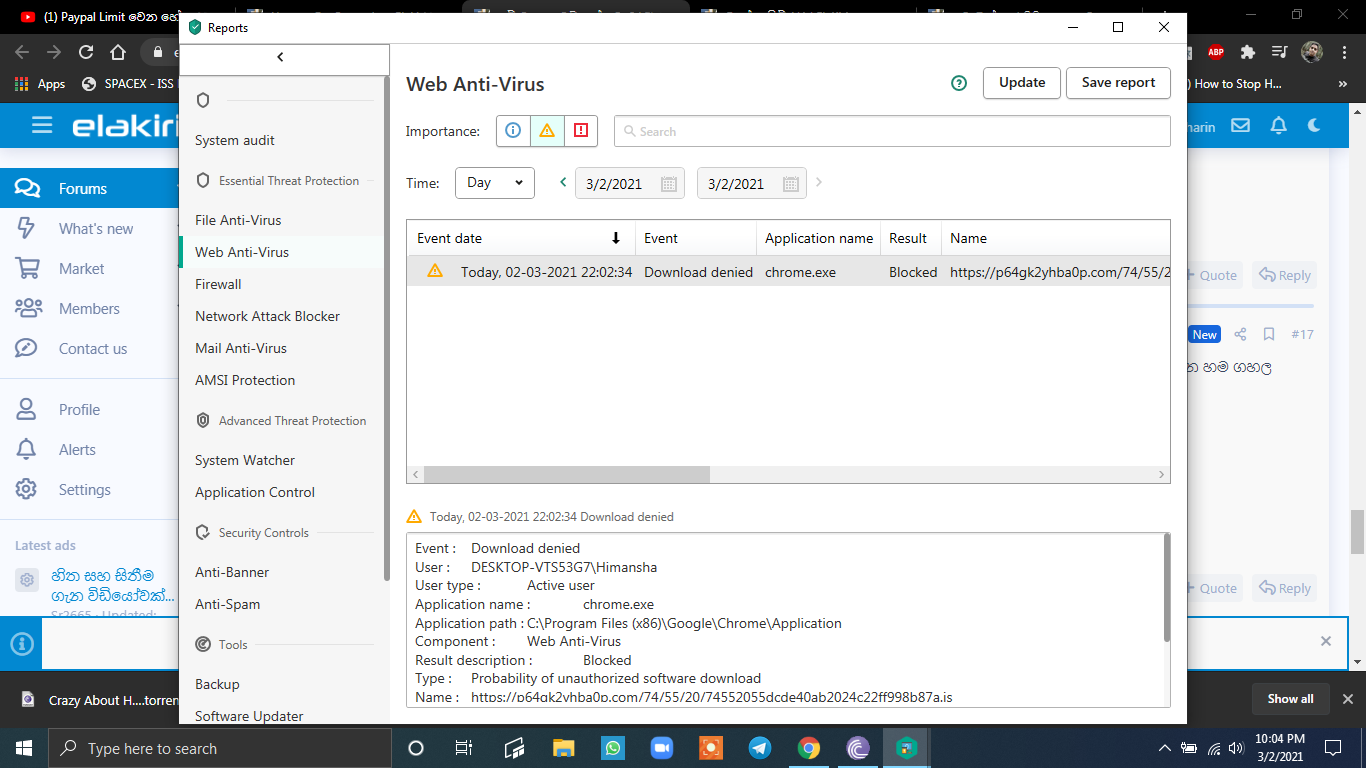Click the Application name column header

click(819, 238)
